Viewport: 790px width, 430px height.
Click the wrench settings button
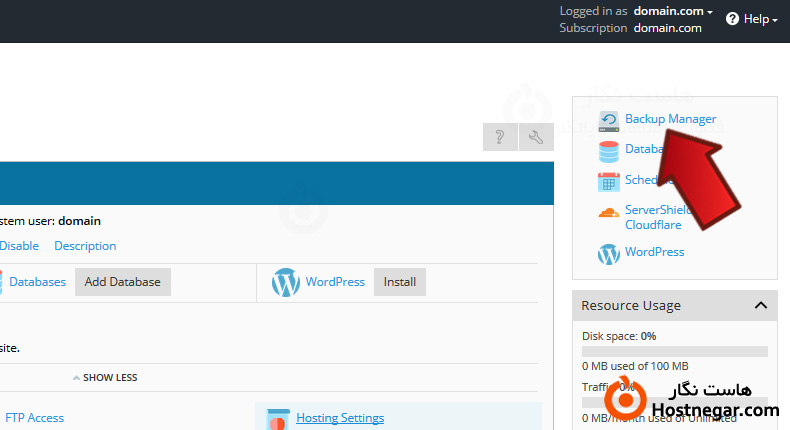coord(536,137)
